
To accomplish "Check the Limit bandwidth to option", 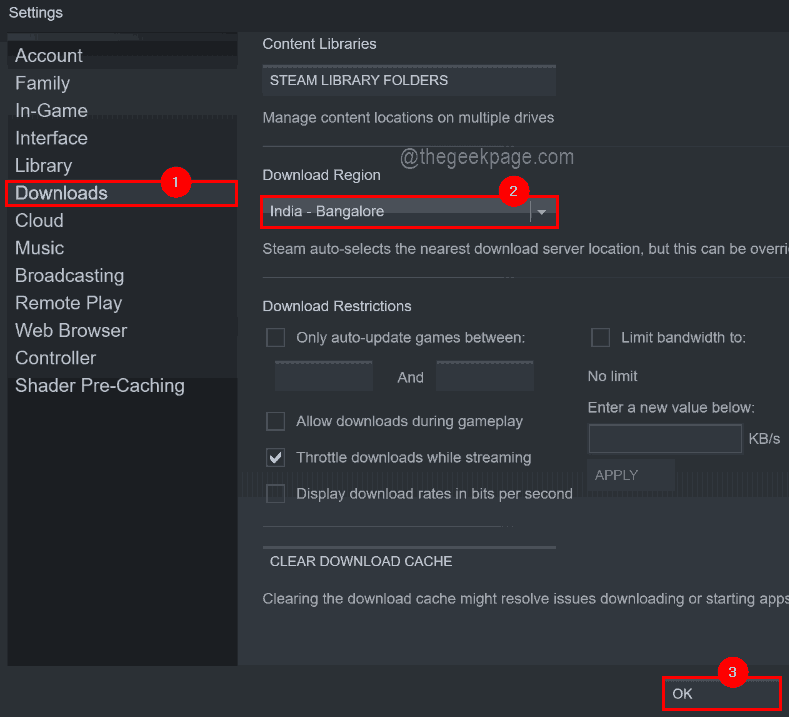I will [600, 338].
